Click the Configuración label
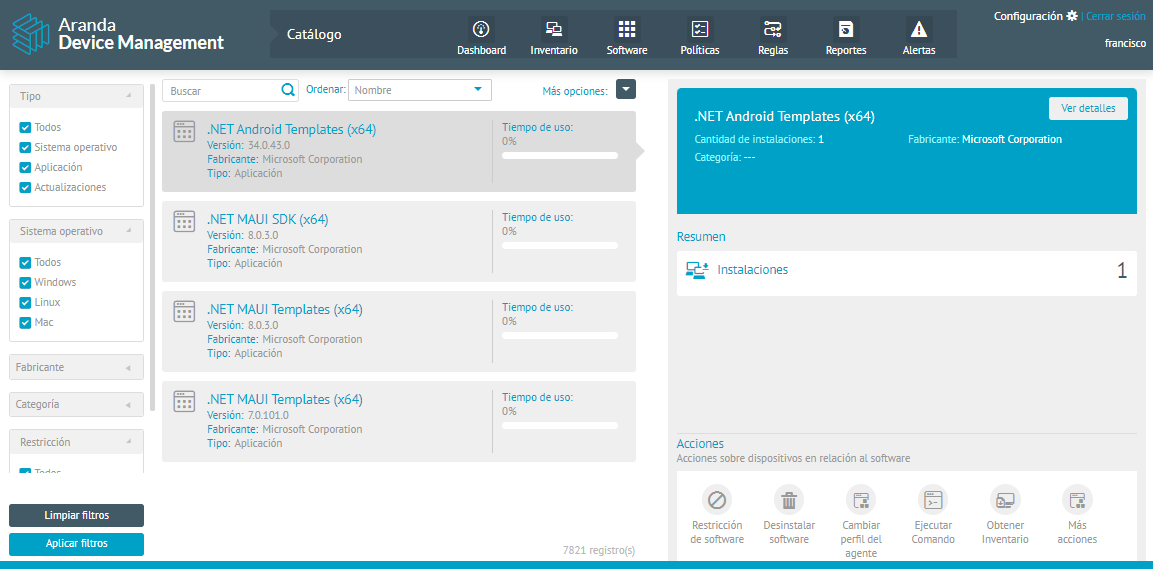This screenshot has width=1153, height=569. click(1028, 15)
